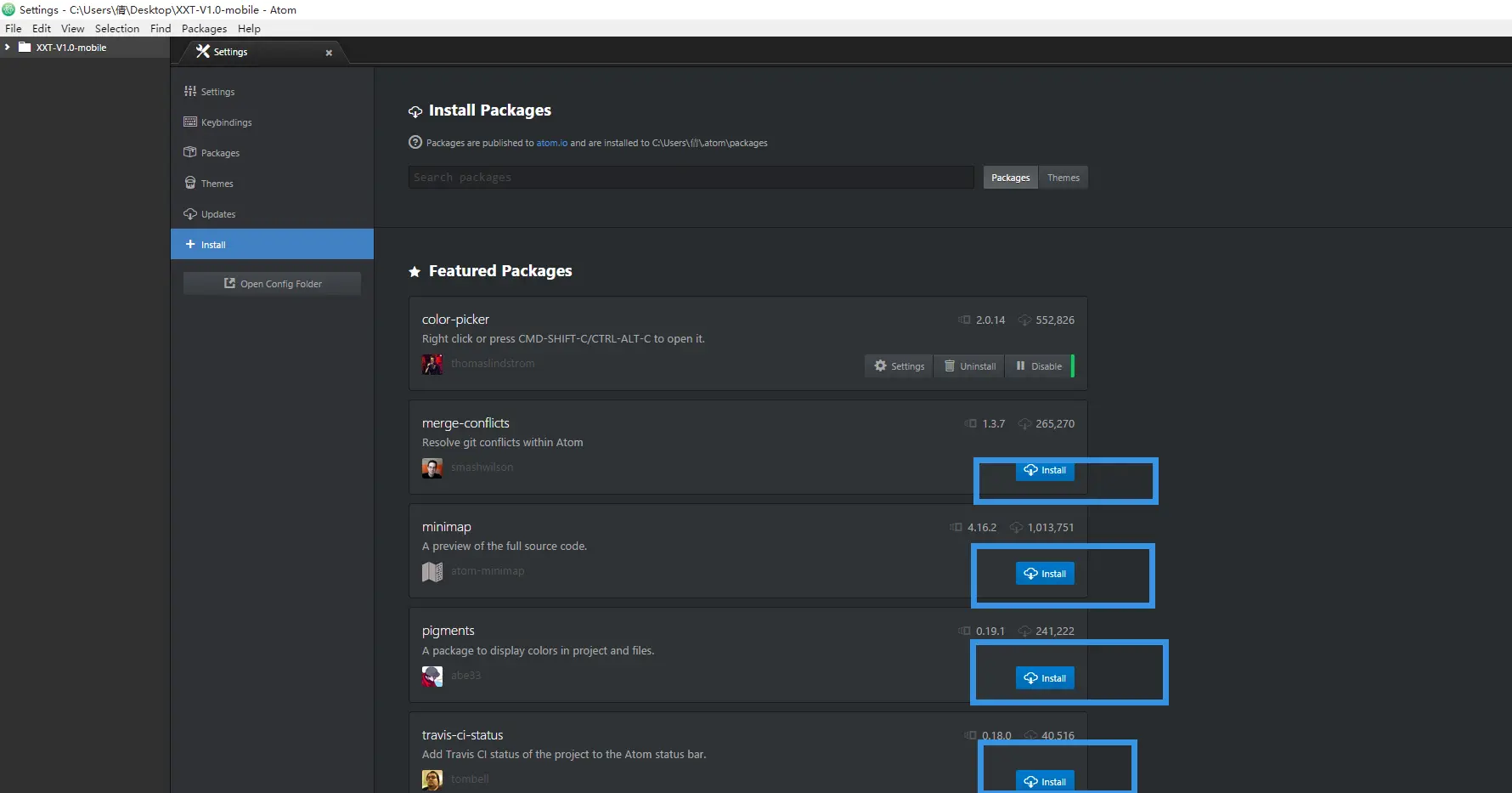Follow the atom.io link
This screenshot has height=793, width=1512.
552,143
